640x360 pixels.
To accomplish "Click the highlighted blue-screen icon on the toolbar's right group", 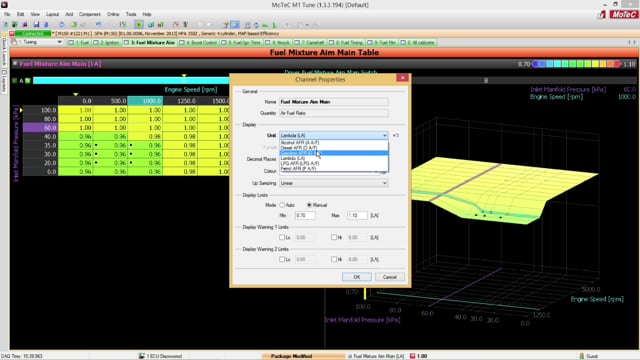I will point(235,25).
